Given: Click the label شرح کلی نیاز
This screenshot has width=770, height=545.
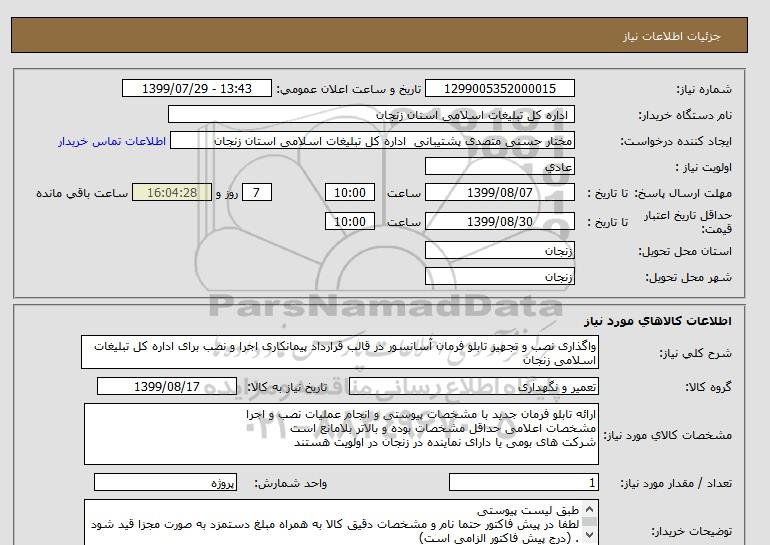Looking at the screenshot, I should (695, 354).
